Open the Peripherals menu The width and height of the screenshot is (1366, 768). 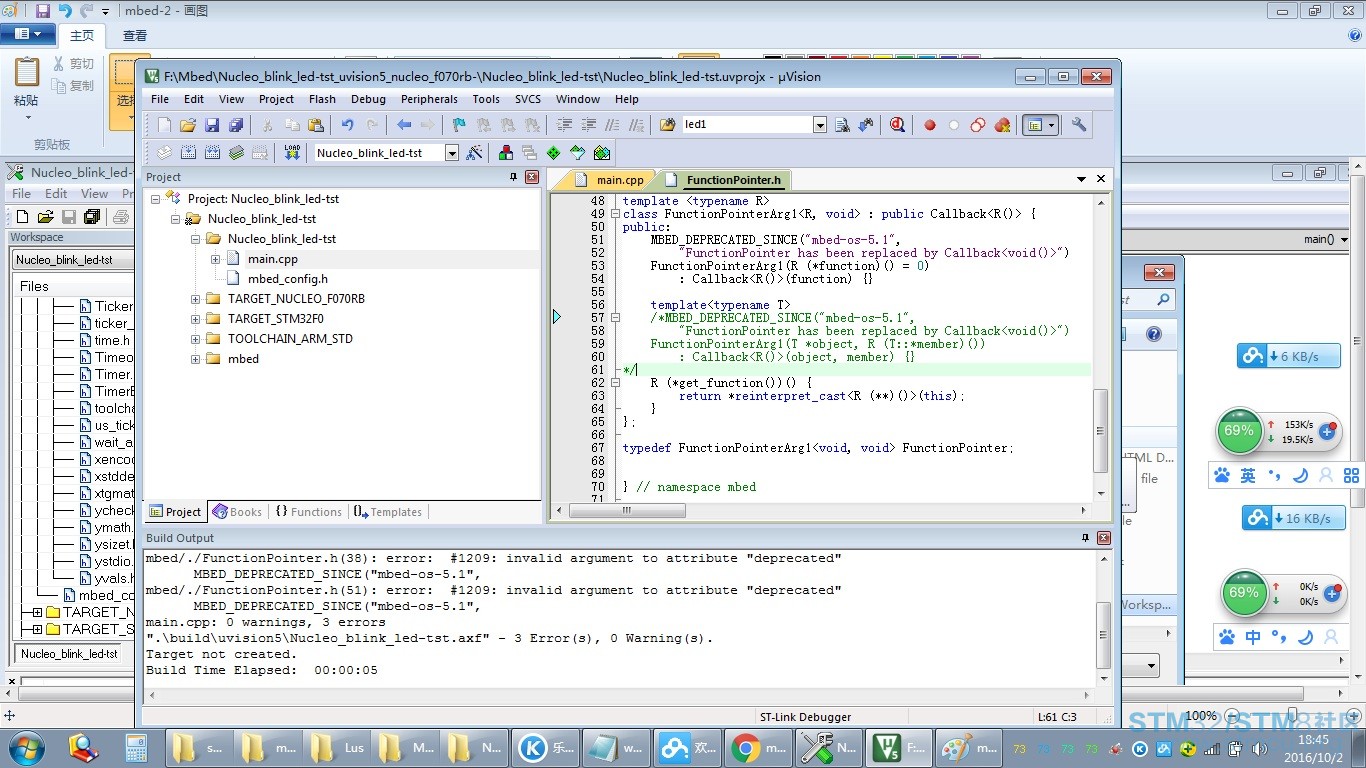(x=429, y=99)
